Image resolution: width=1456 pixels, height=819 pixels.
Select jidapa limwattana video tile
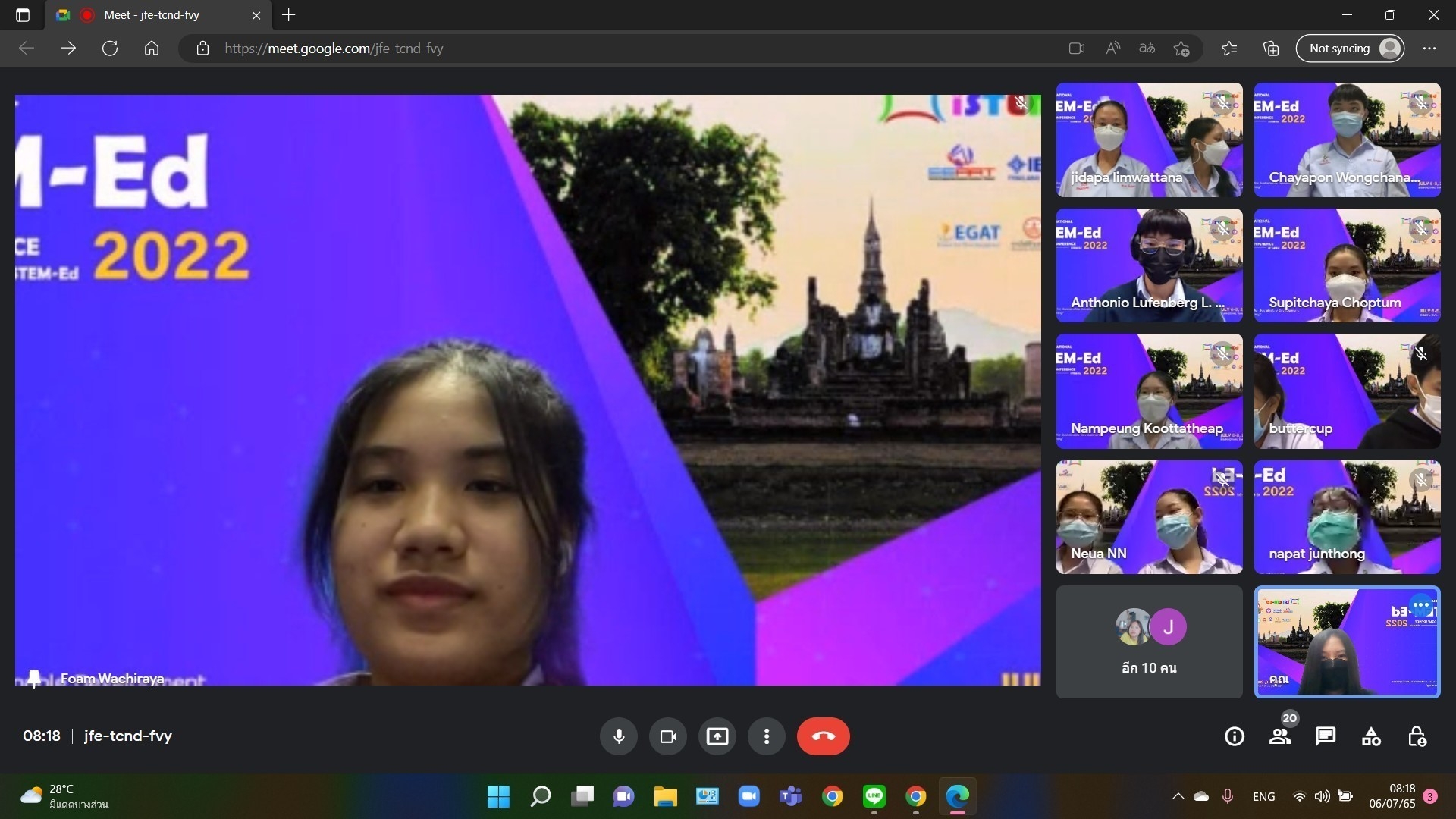(1150, 140)
